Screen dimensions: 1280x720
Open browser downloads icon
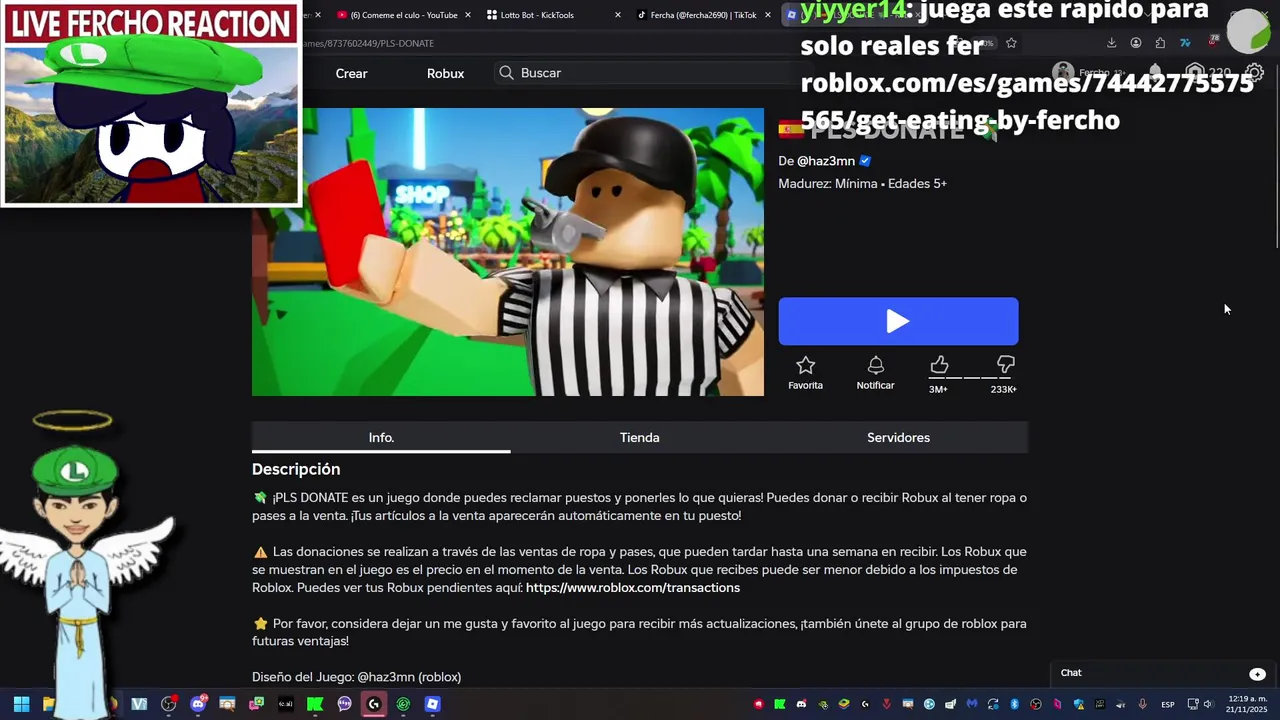1111,43
